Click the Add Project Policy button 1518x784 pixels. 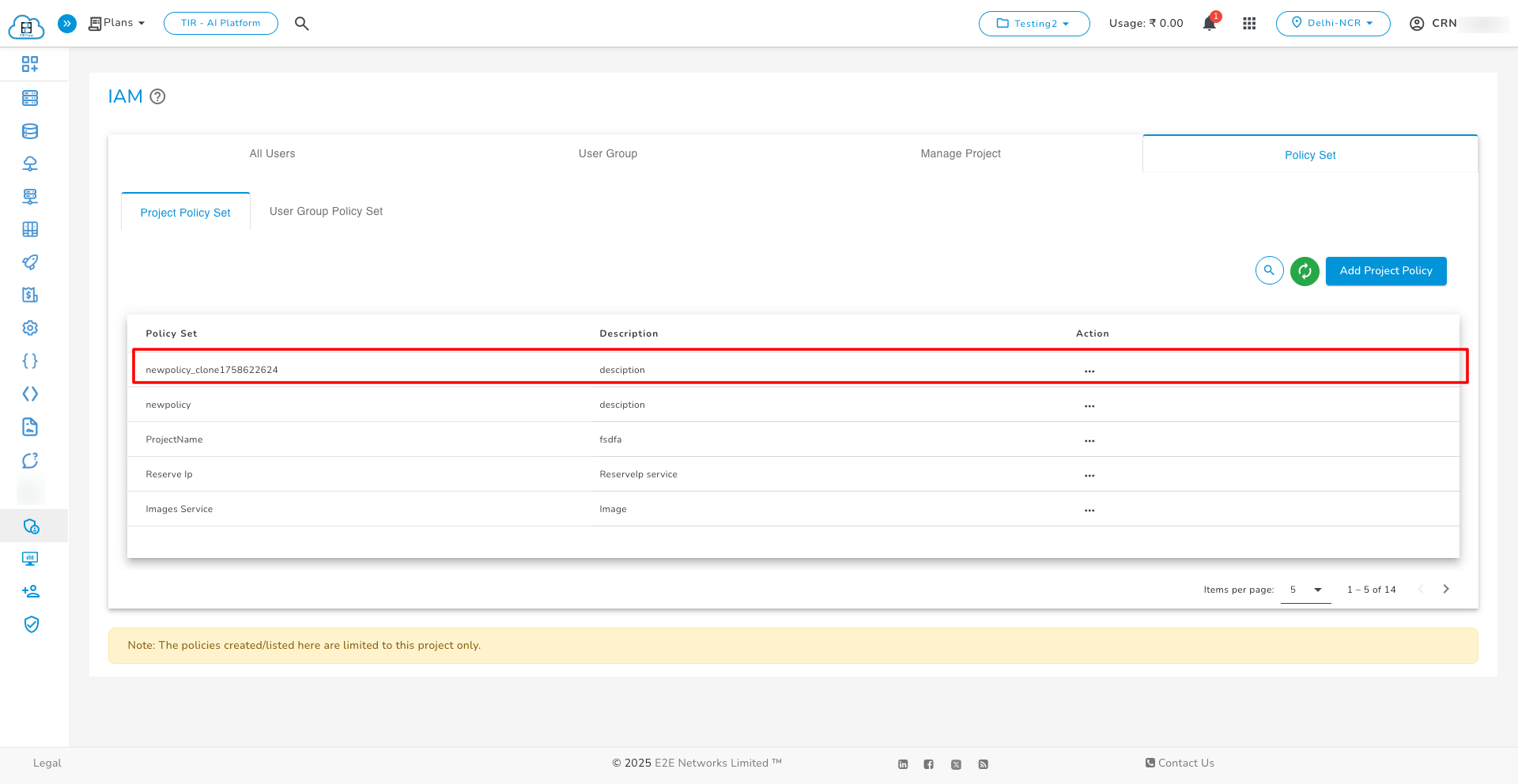coord(1385,271)
